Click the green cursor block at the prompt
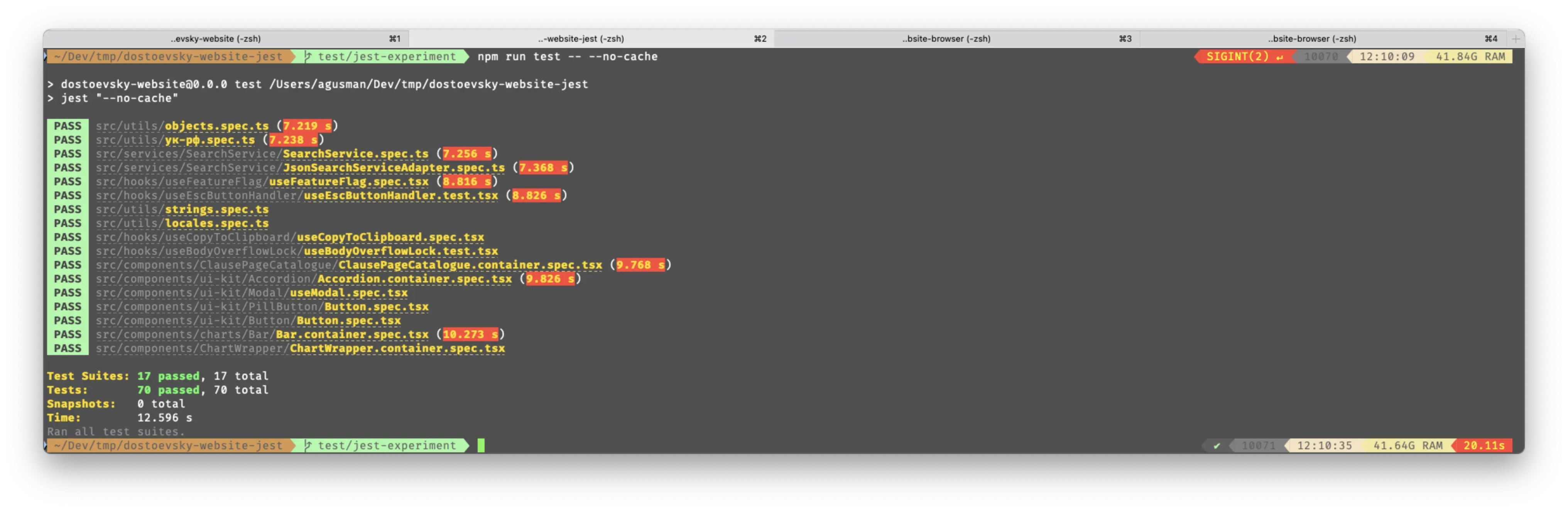The image size is (1568, 511). click(481, 446)
